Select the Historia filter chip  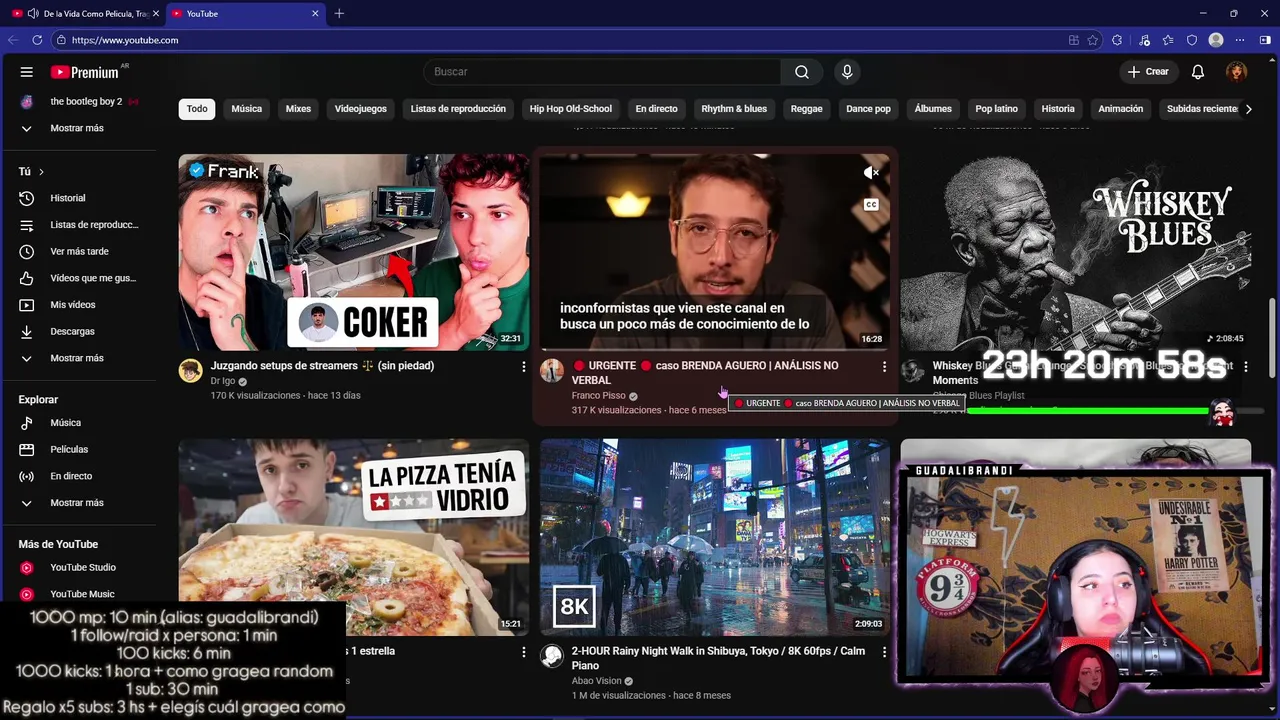pos(1058,109)
